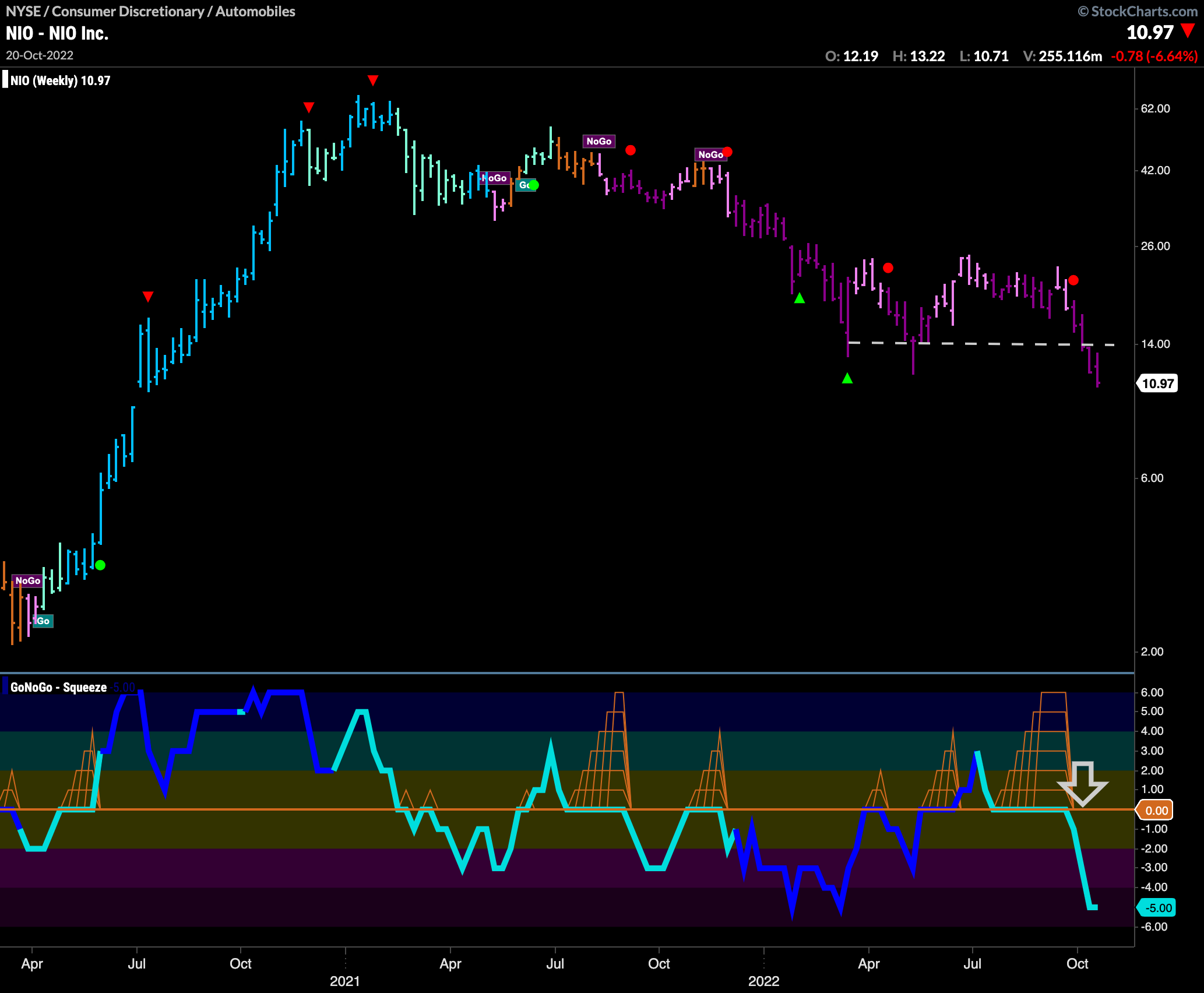Click the 2022 year label on the time axis
Screen dimensions: 1204x993
pyautogui.click(x=763, y=981)
